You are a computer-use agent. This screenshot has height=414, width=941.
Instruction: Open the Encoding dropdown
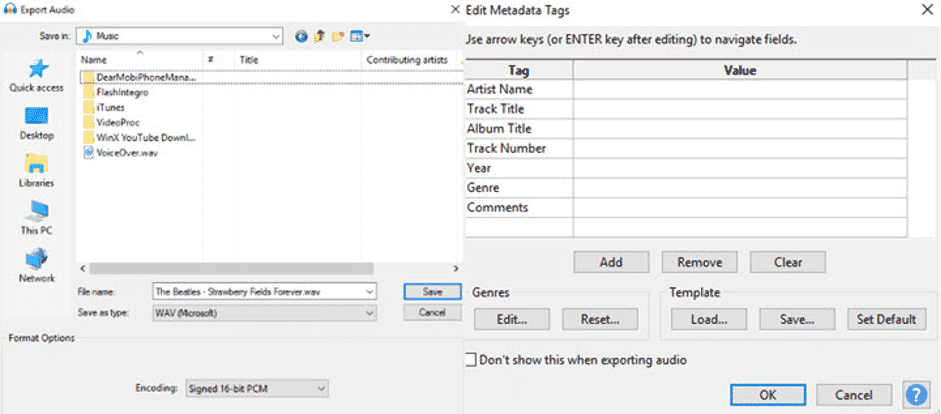tap(322, 389)
